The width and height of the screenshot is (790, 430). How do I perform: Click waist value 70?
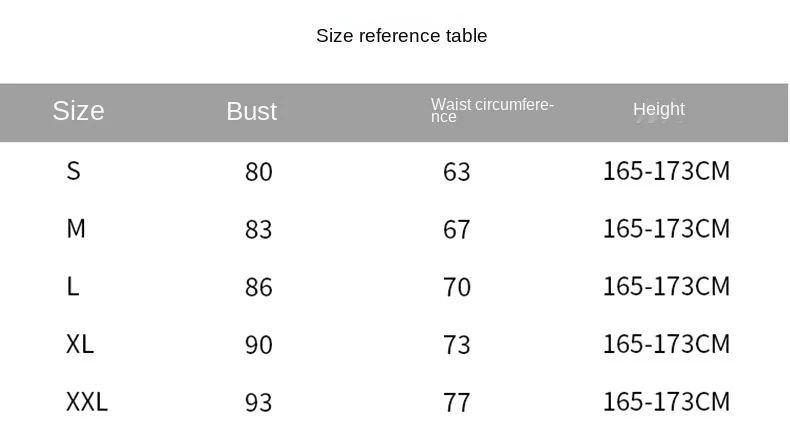pos(456,288)
